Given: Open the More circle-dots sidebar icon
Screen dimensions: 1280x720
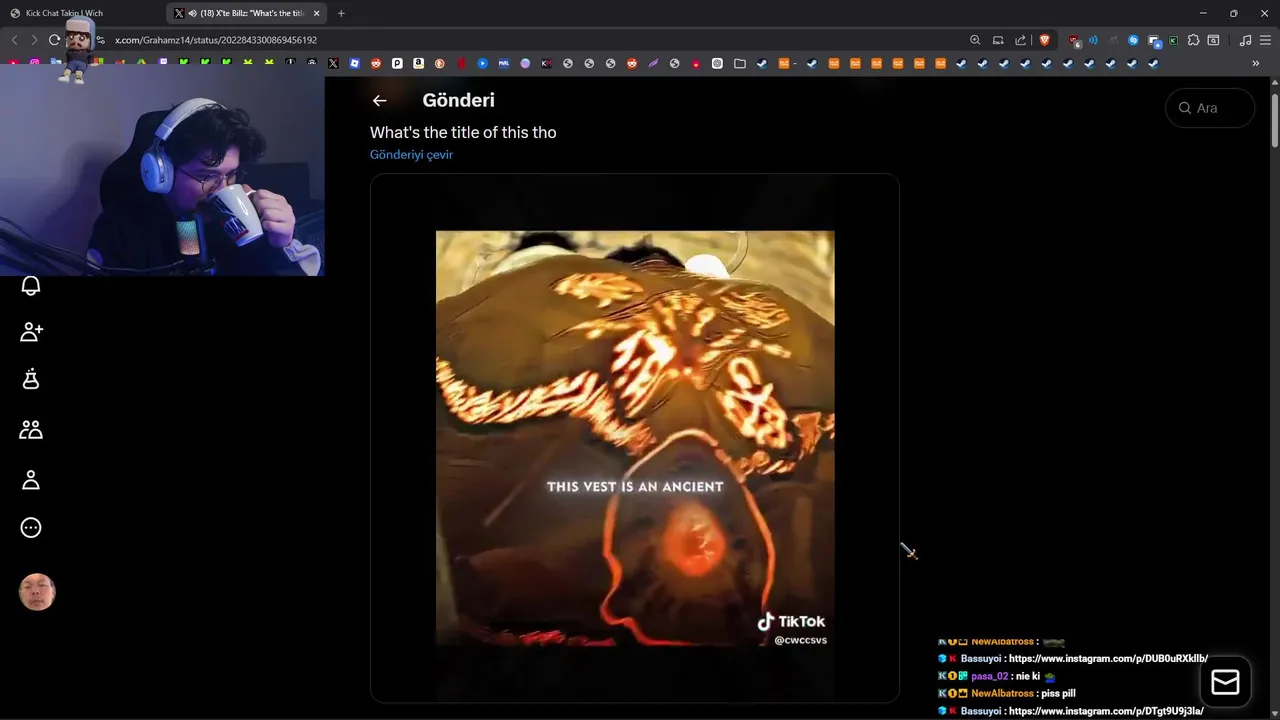Looking at the screenshot, I should 31,528.
